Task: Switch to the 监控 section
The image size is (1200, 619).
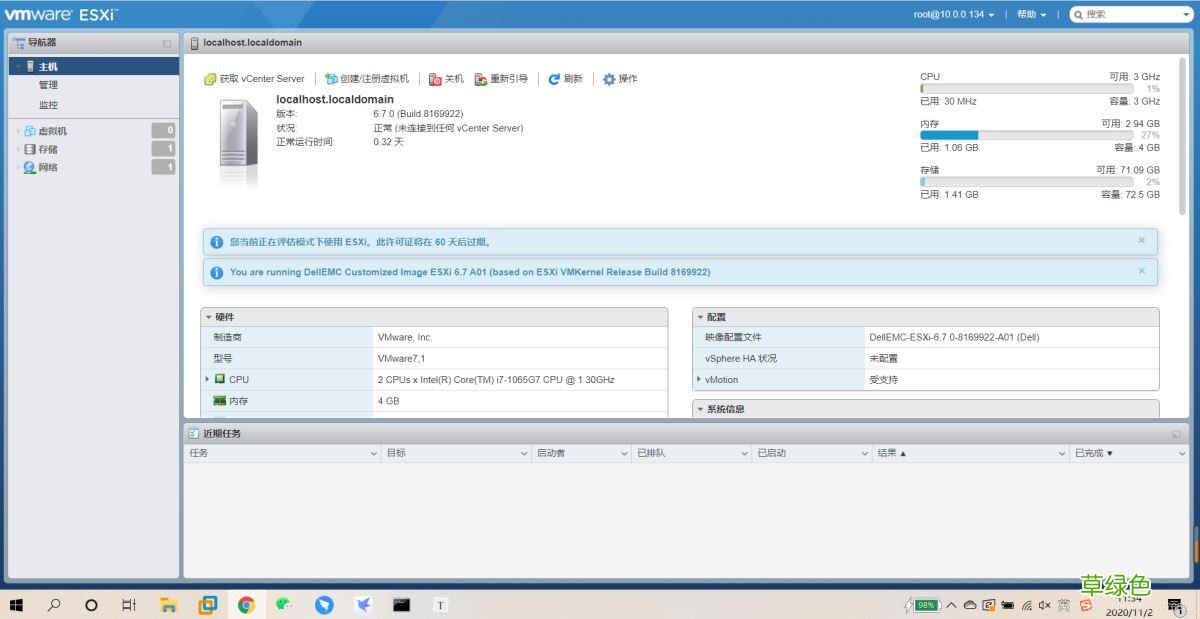Action: [x=48, y=104]
